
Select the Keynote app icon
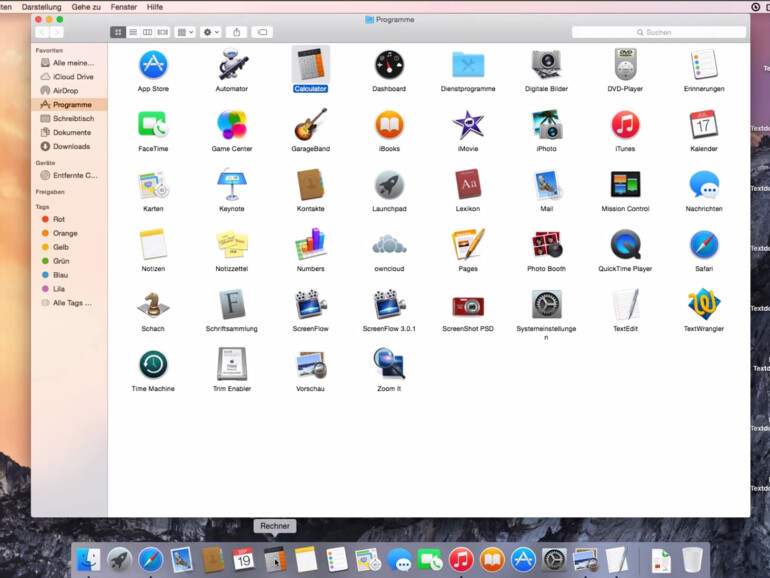232,185
